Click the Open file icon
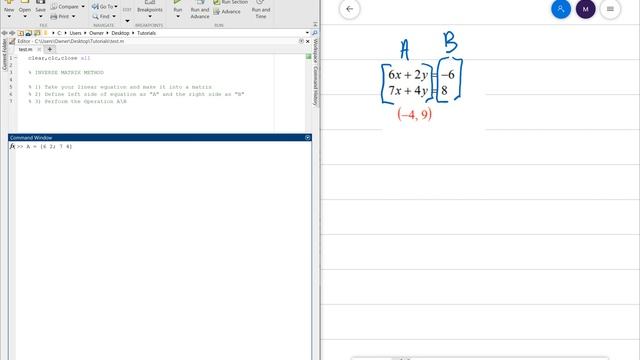Viewport: 640px width, 360px height. pyautogui.click(x=24, y=2)
